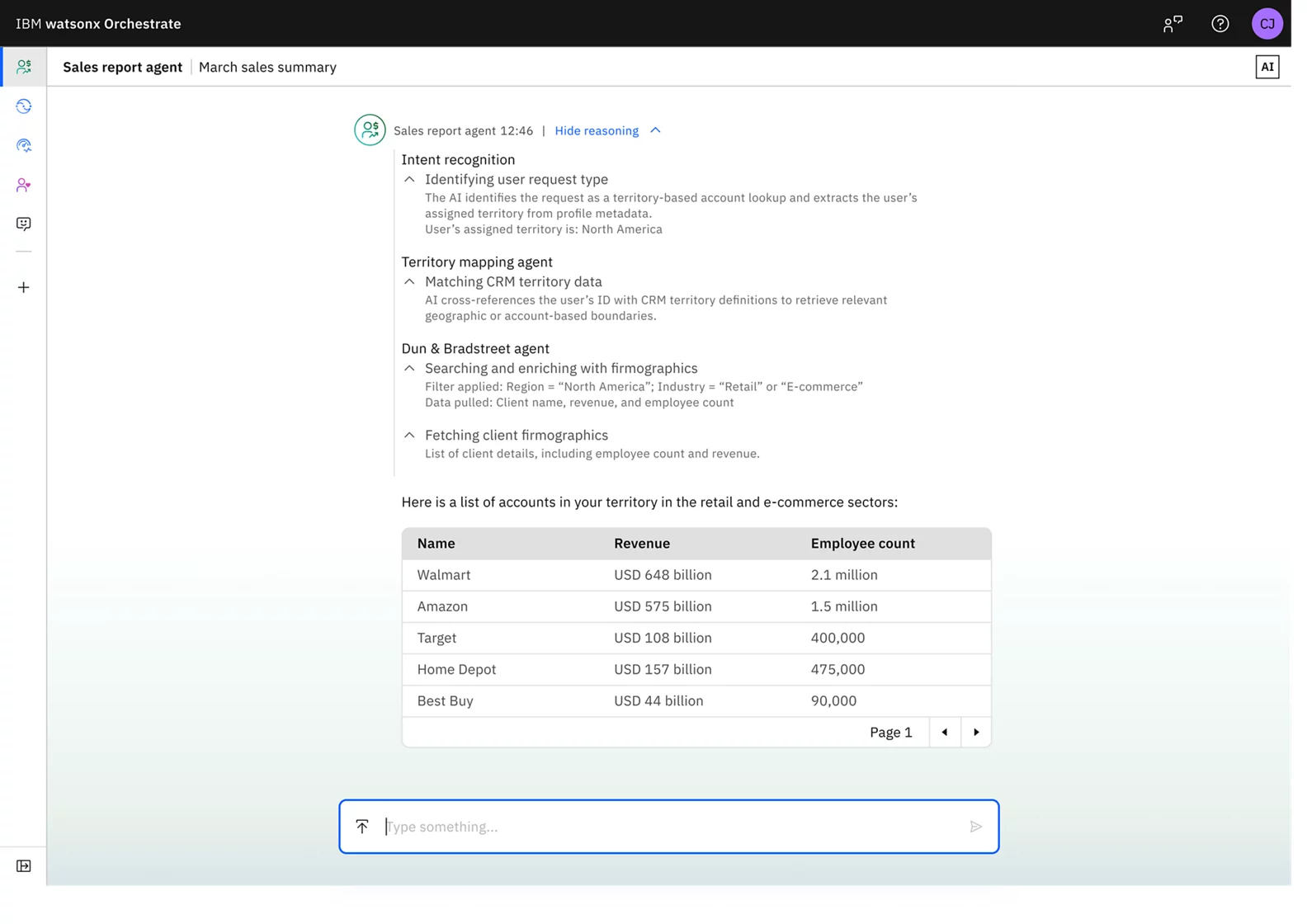Open the sales report agent sidebar icon
This screenshot has height=924, width=1307.
click(x=24, y=67)
